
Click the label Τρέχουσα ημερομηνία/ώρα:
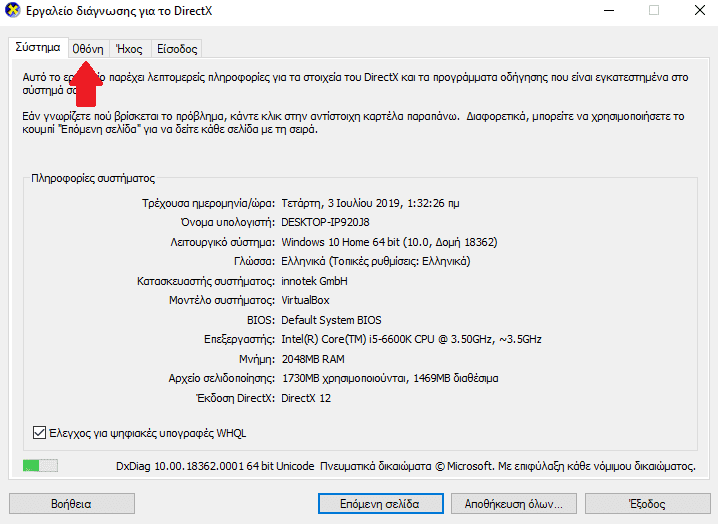(208, 203)
